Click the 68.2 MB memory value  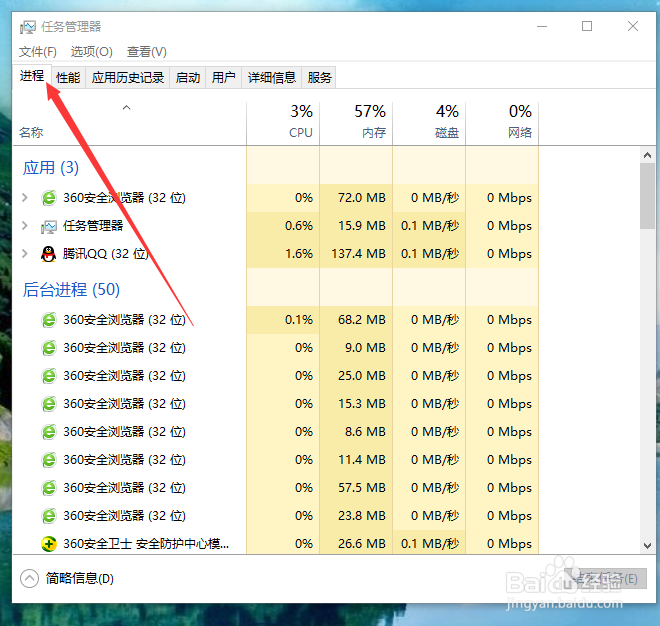[362, 320]
